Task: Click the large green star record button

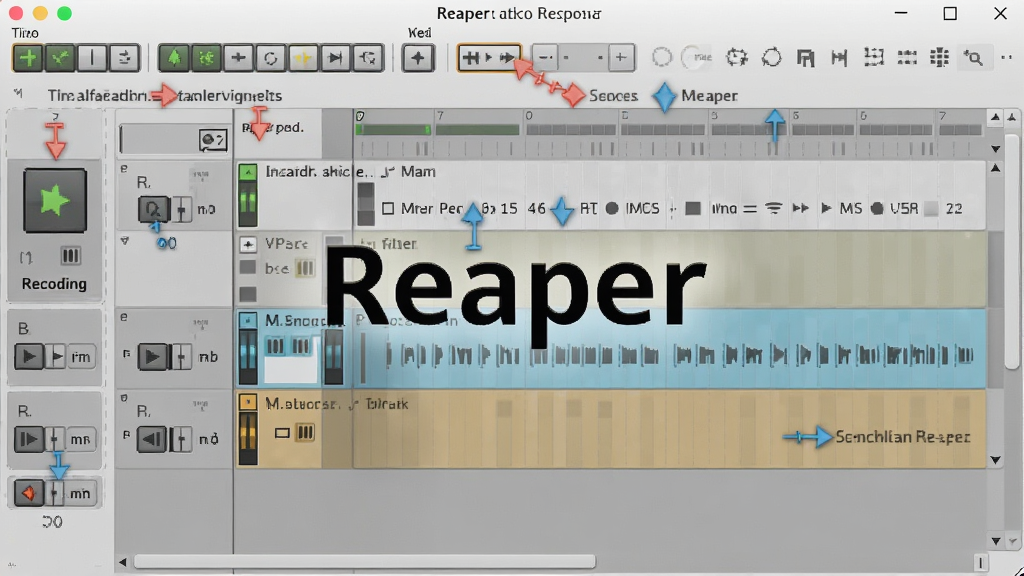Action: click(55, 200)
